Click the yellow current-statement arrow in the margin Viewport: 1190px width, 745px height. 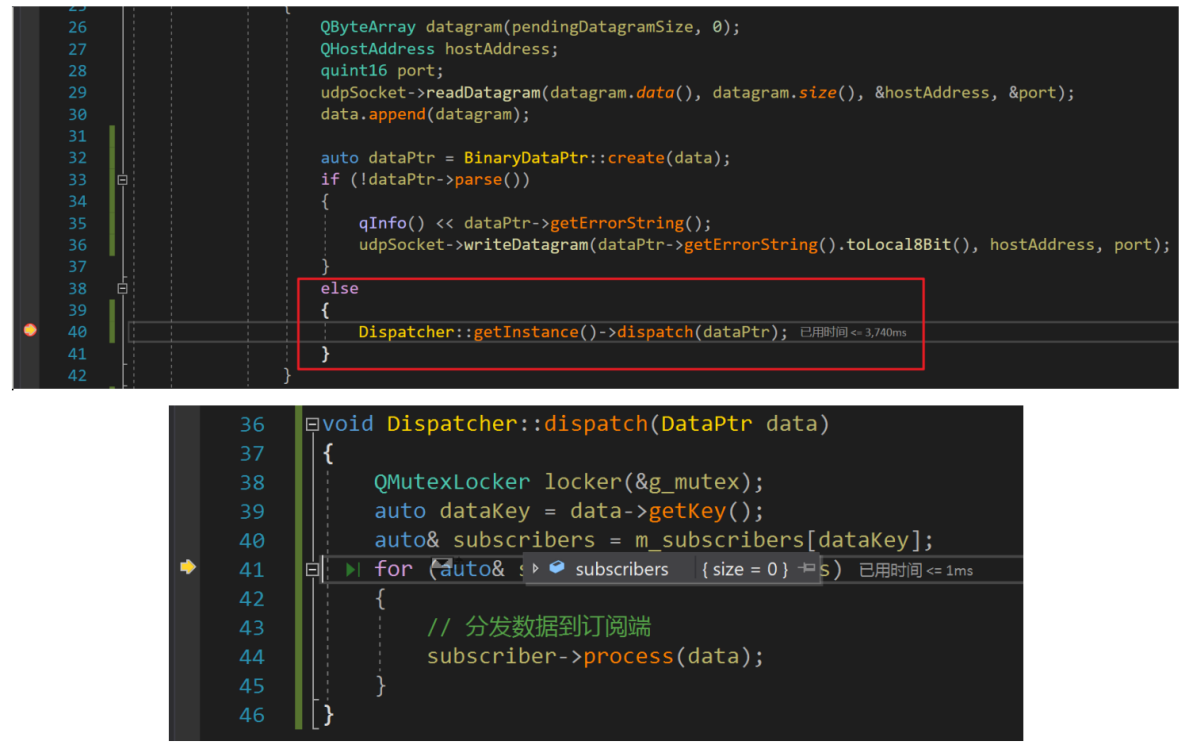click(187, 567)
